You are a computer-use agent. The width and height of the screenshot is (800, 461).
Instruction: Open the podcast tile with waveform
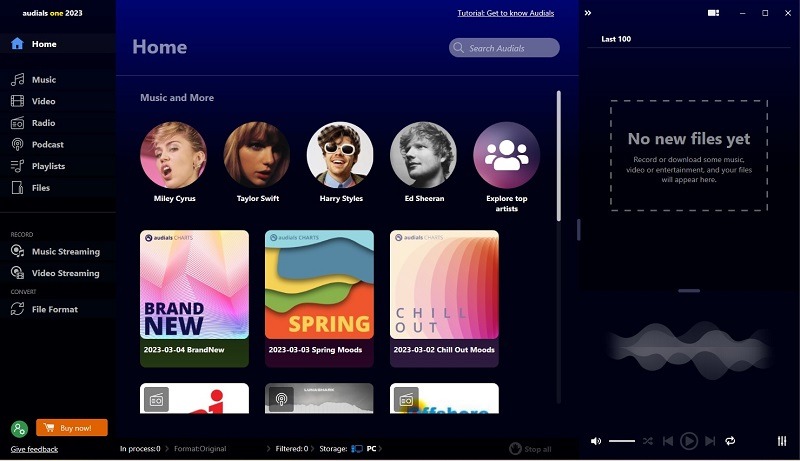tap(319, 398)
